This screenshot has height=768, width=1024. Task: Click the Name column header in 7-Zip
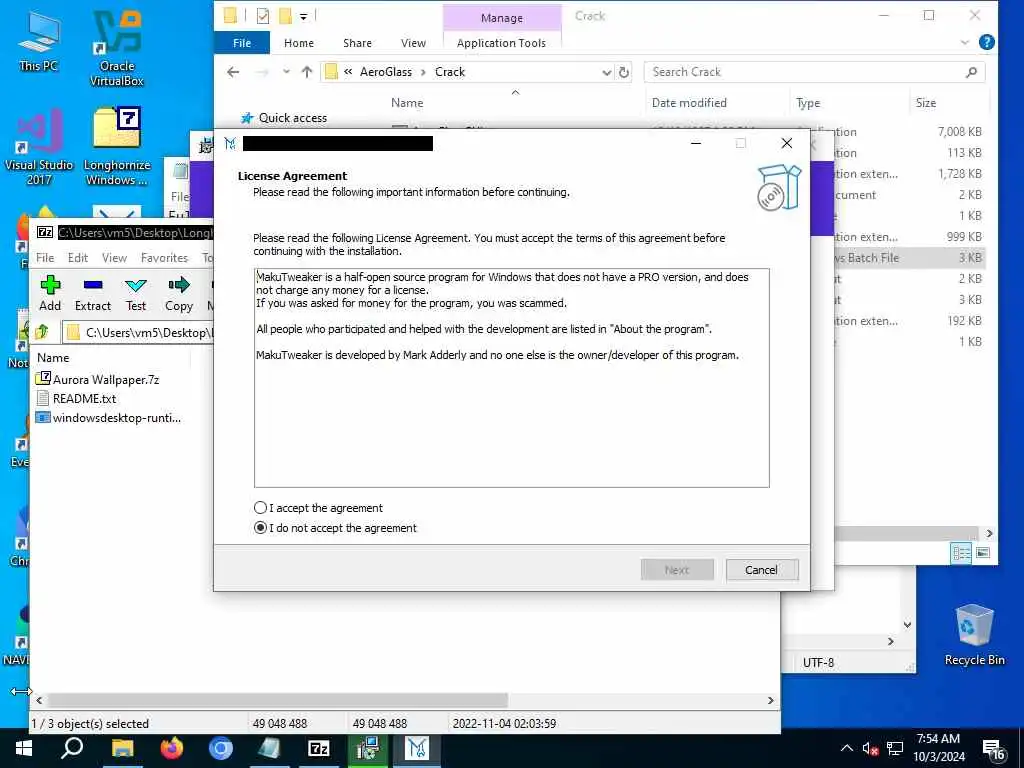53,358
